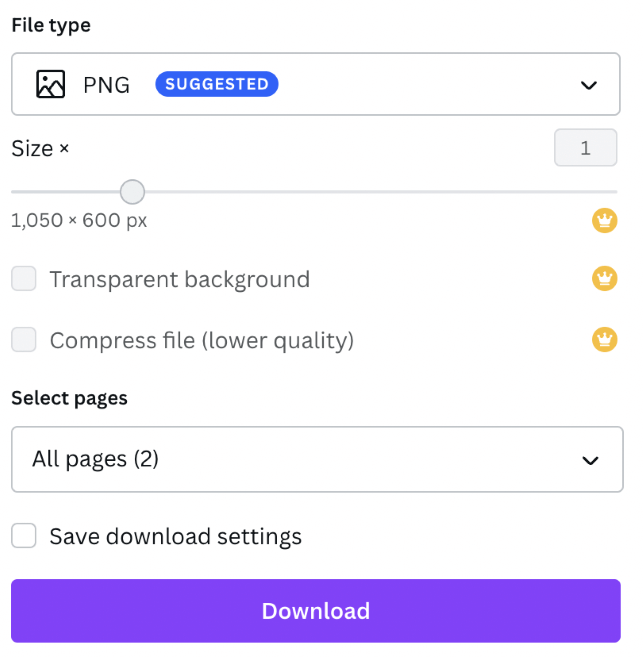The width and height of the screenshot is (643, 657).
Task: Click the Size multiplier input field
Action: [586, 147]
